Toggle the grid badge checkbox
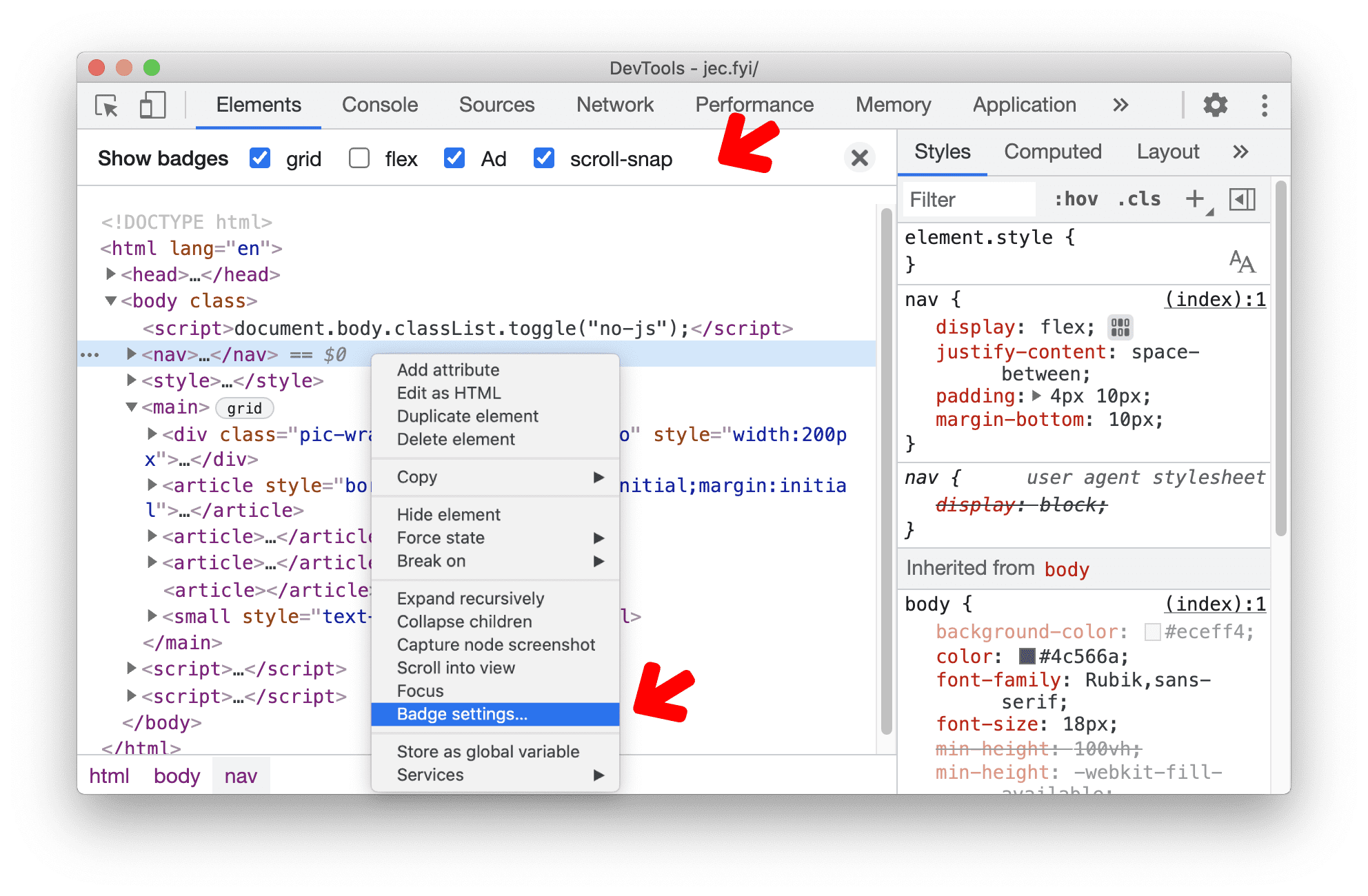The height and width of the screenshot is (896, 1368). (x=261, y=160)
